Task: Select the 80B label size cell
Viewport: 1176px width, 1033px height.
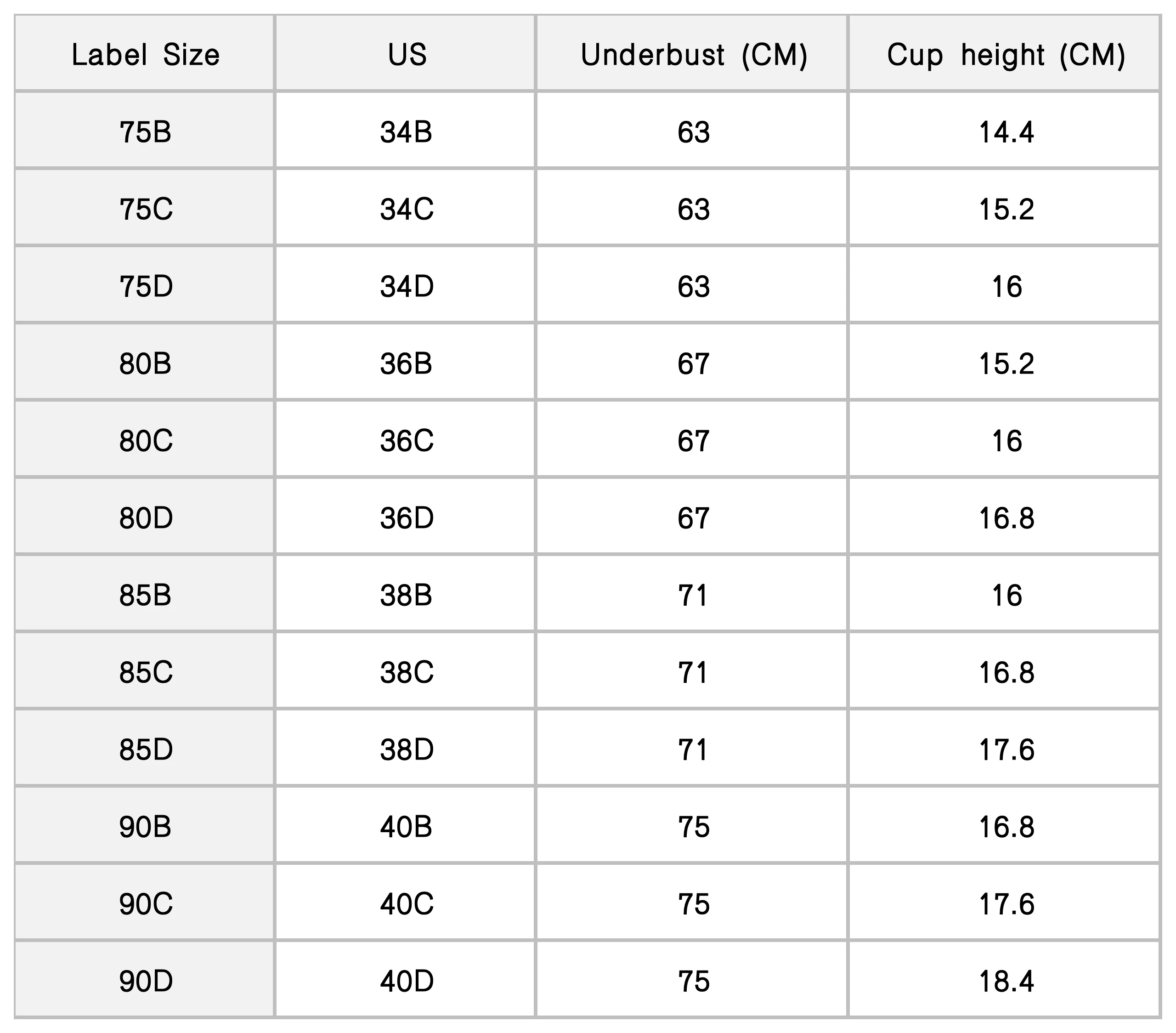Action: click(145, 363)
